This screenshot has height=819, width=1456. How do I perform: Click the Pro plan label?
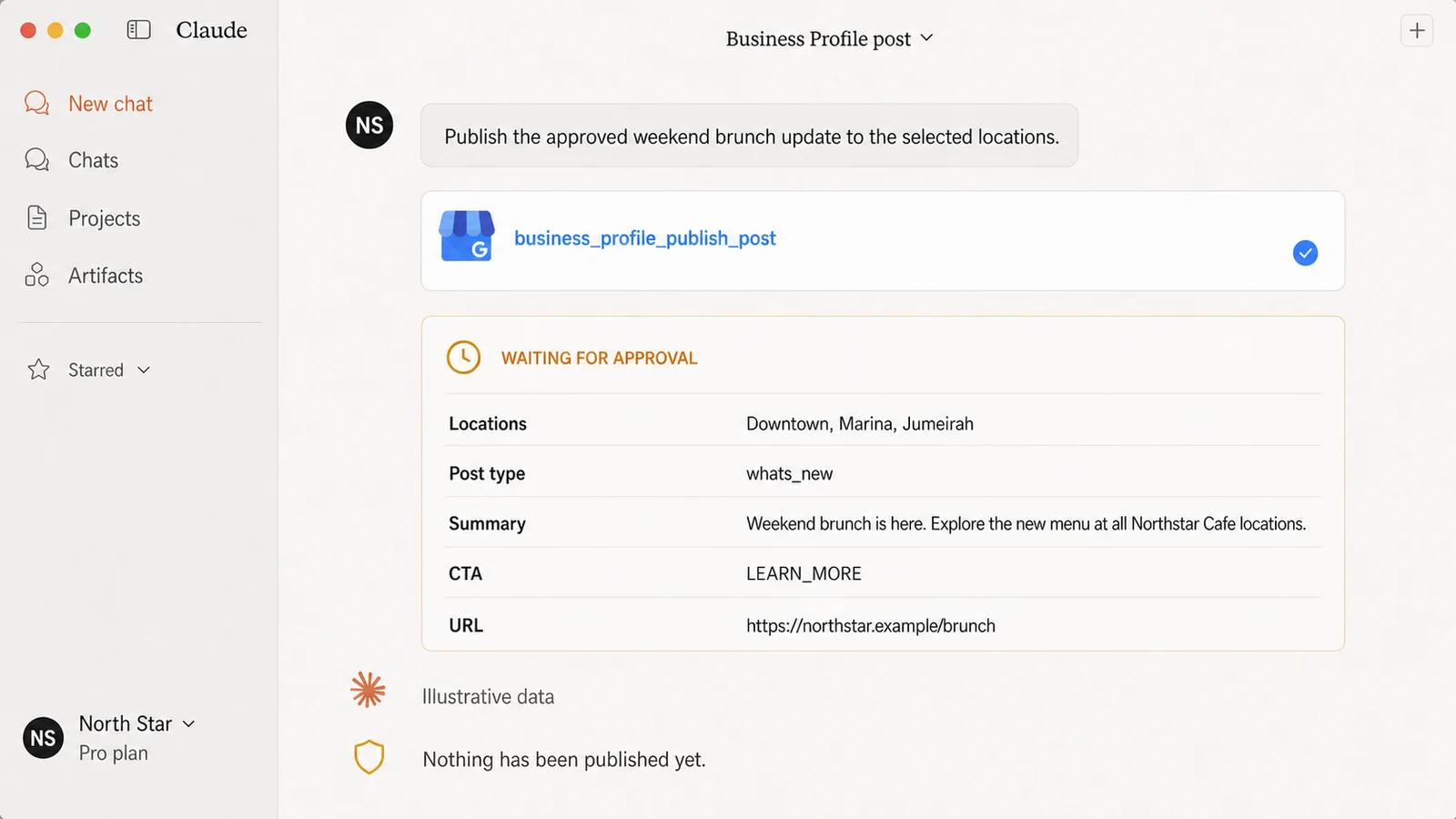(114, 753)
